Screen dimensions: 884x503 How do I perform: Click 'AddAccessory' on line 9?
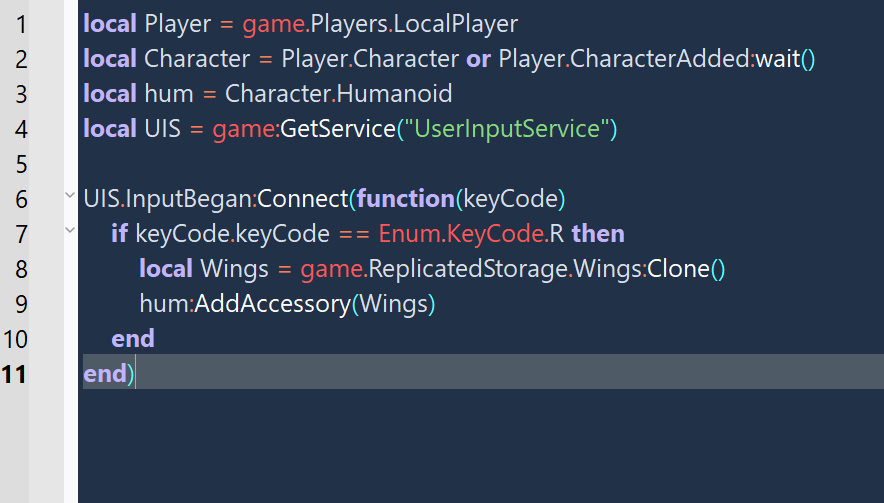tap(273, 304)
